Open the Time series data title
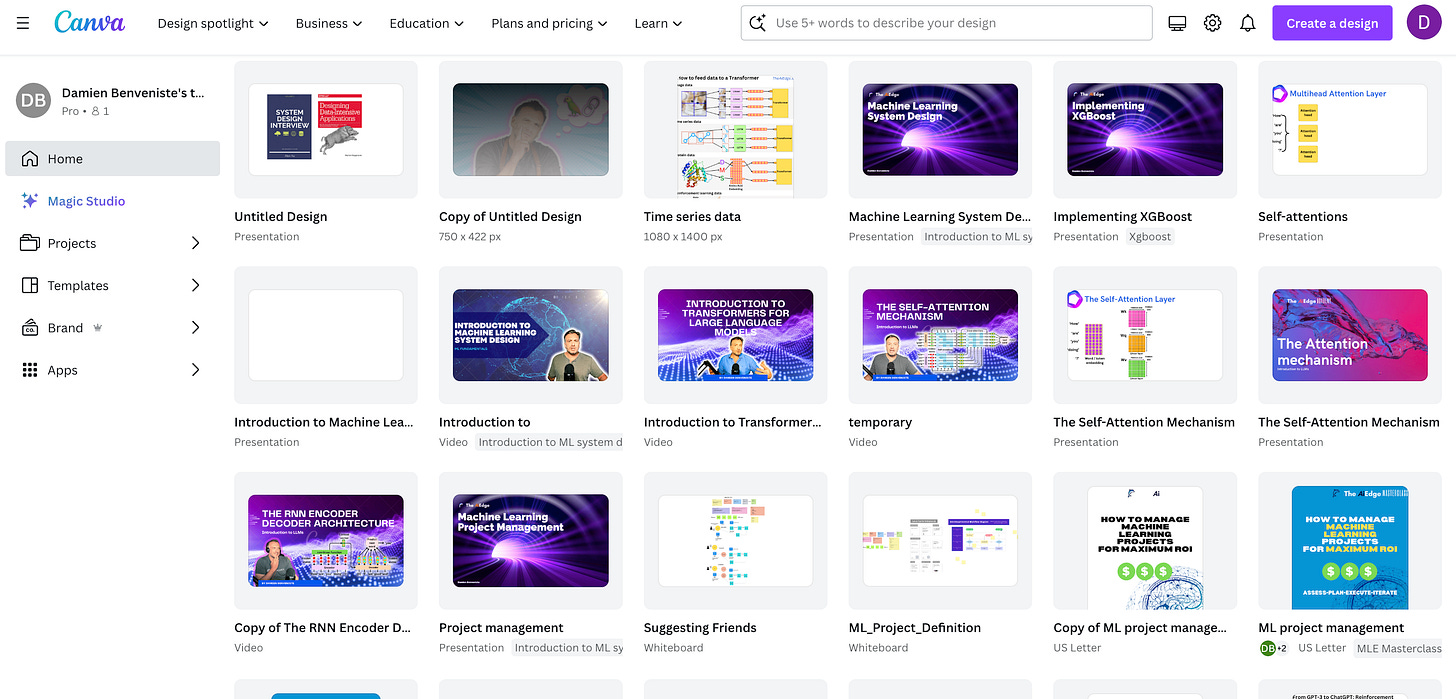Screen dimensions: 1456x699 (692, 216)
